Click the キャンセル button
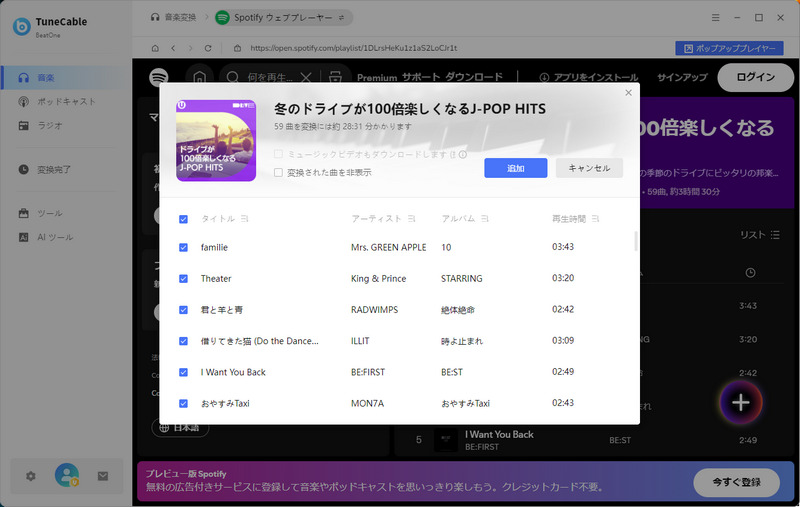Screen dimensions: 800x507 point(589,168)
